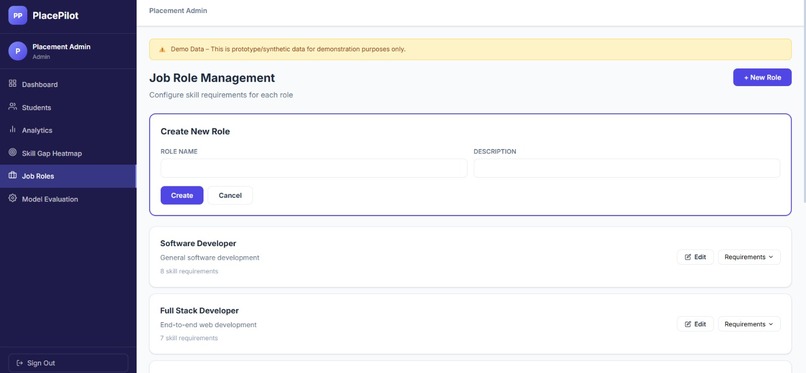Click the pencil icon for Full Stack Developer
The height and width of the screenshot is (373, 806).
coord(688,324)
